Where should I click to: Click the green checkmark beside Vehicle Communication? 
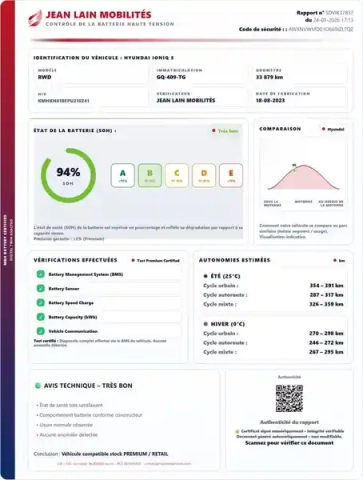[41, 331]
